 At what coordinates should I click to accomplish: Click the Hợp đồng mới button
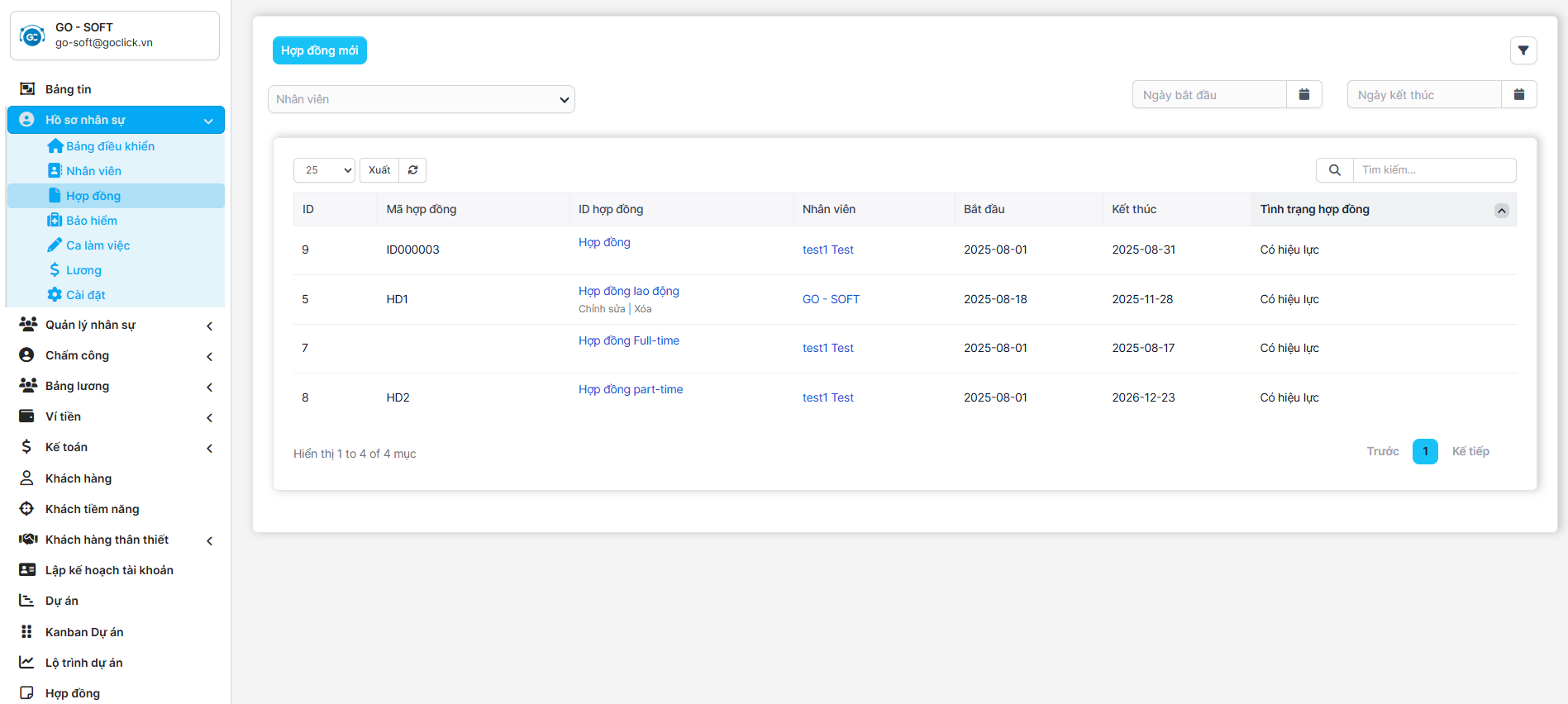(x=319, y=50)
